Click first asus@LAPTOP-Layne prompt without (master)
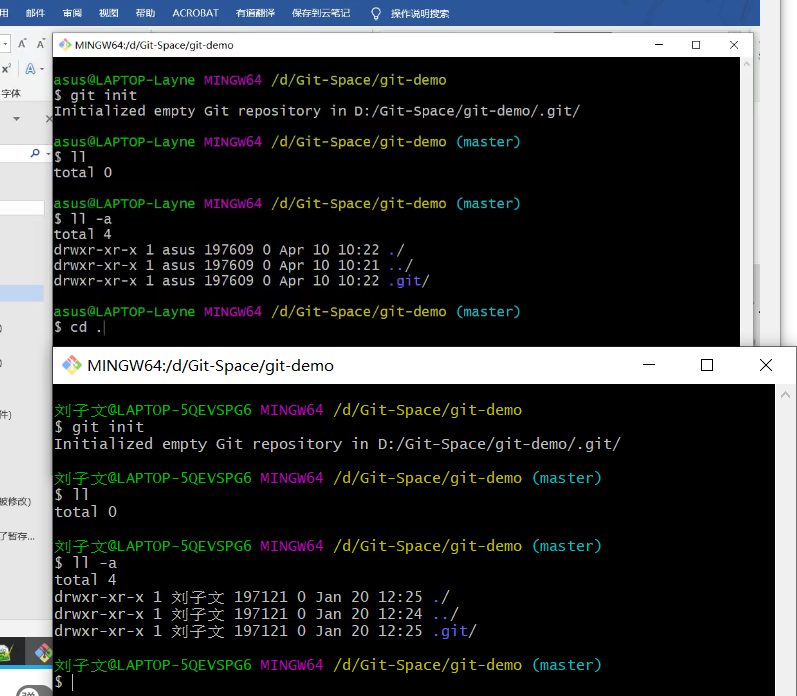 (x=250, y=80)
